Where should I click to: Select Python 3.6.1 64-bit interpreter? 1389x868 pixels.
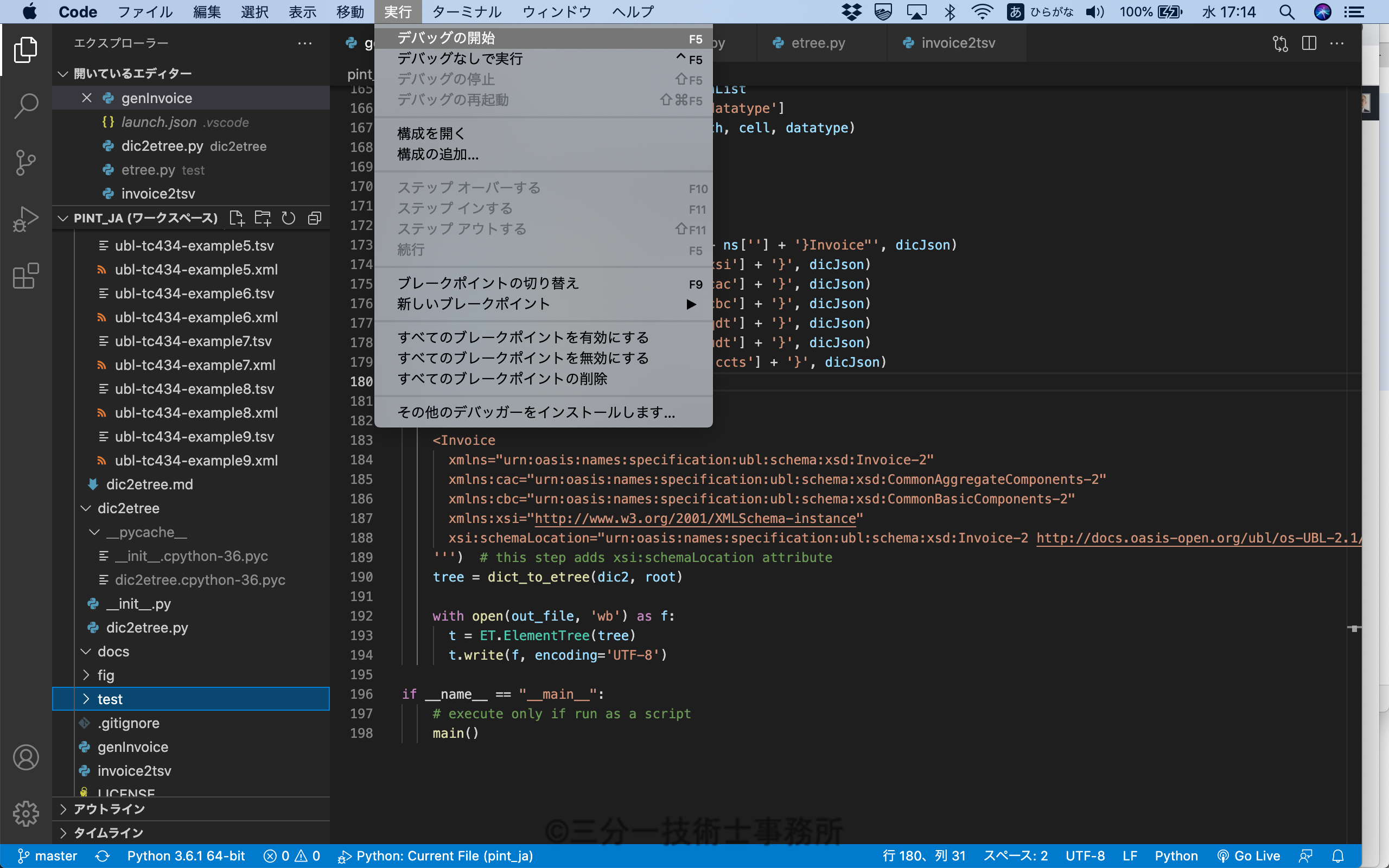186,856
